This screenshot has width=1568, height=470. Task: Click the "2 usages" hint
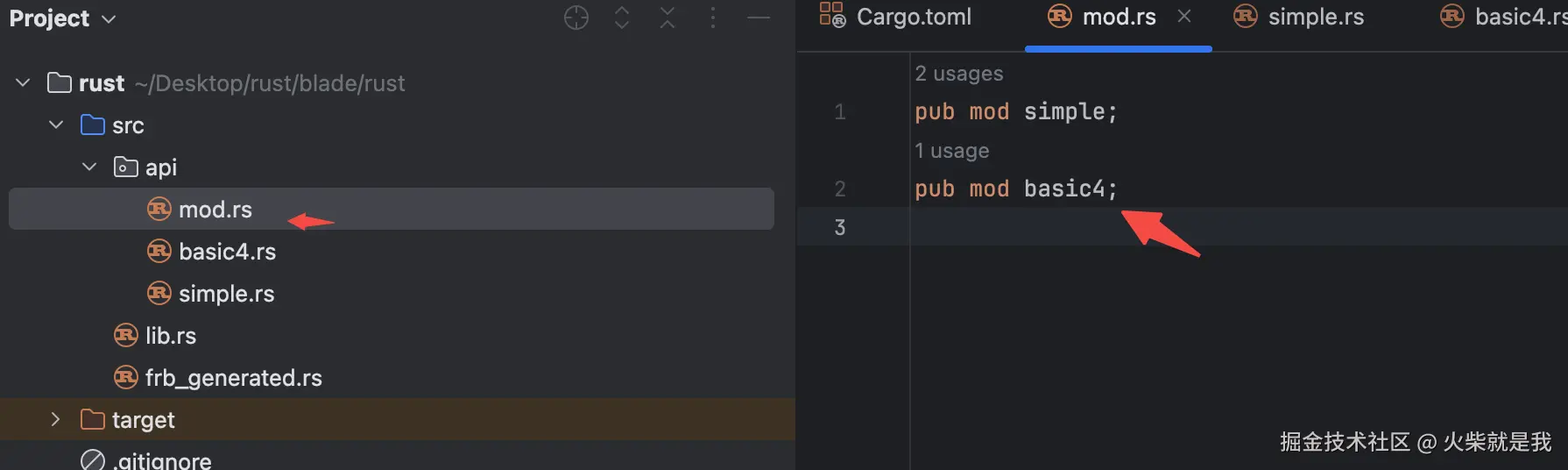point(959,74)
